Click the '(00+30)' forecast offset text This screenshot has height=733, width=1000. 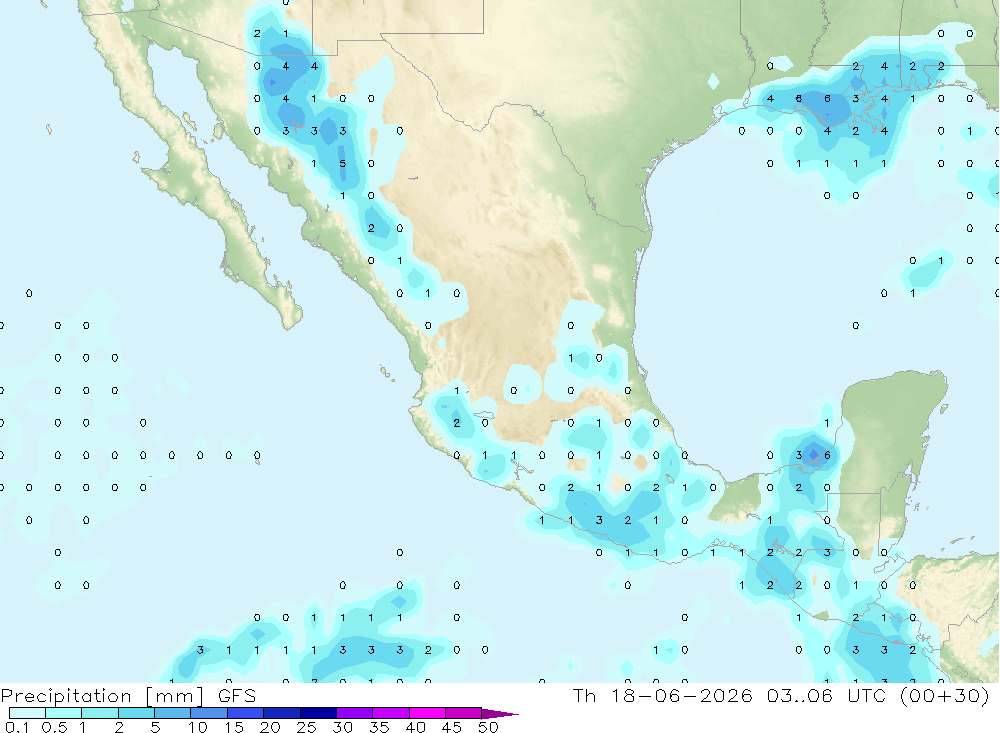[x=945, y=695]
